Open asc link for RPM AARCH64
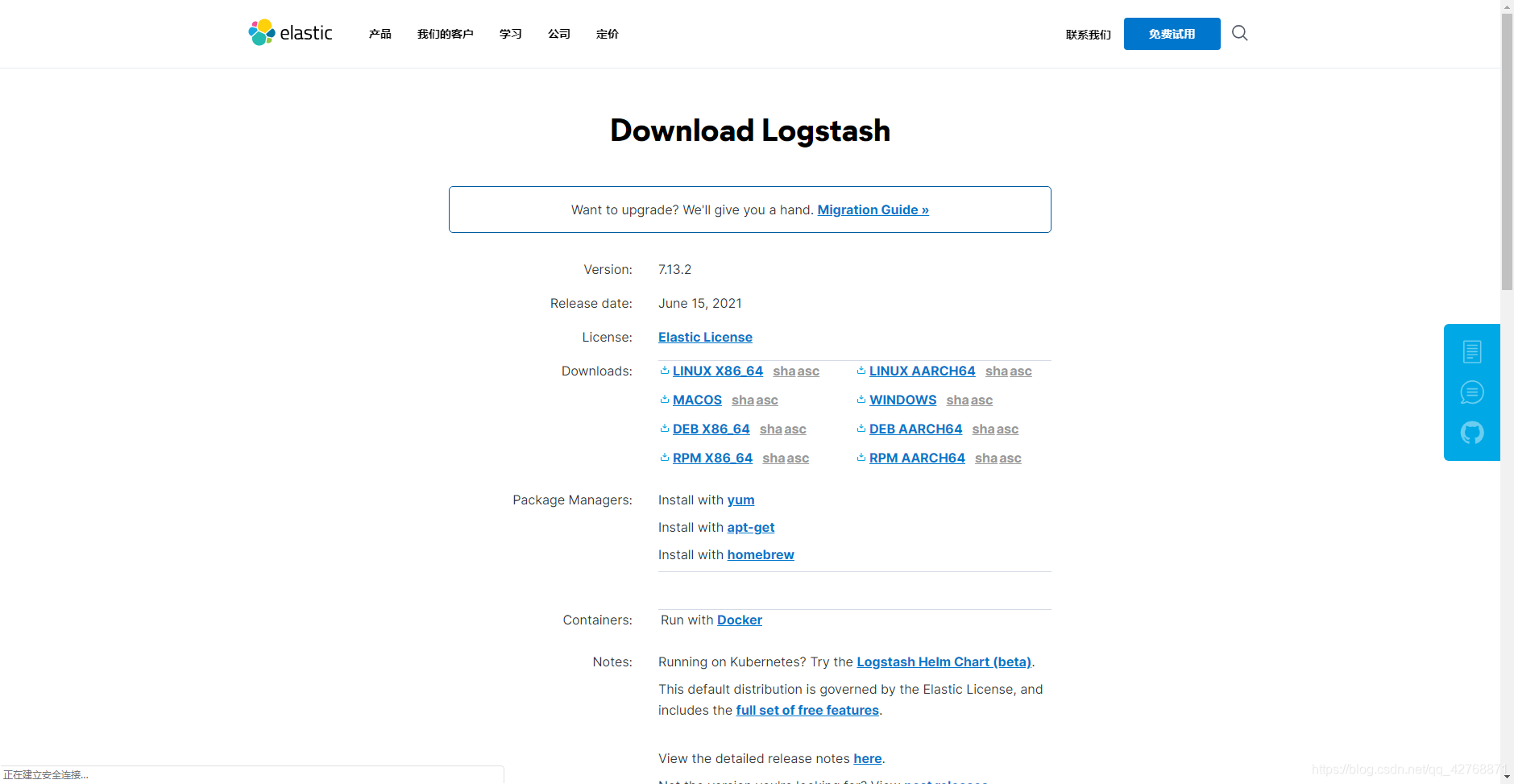Image resolution: width=1514 pixels, height=784 pixels. (x=1010, y=458)
